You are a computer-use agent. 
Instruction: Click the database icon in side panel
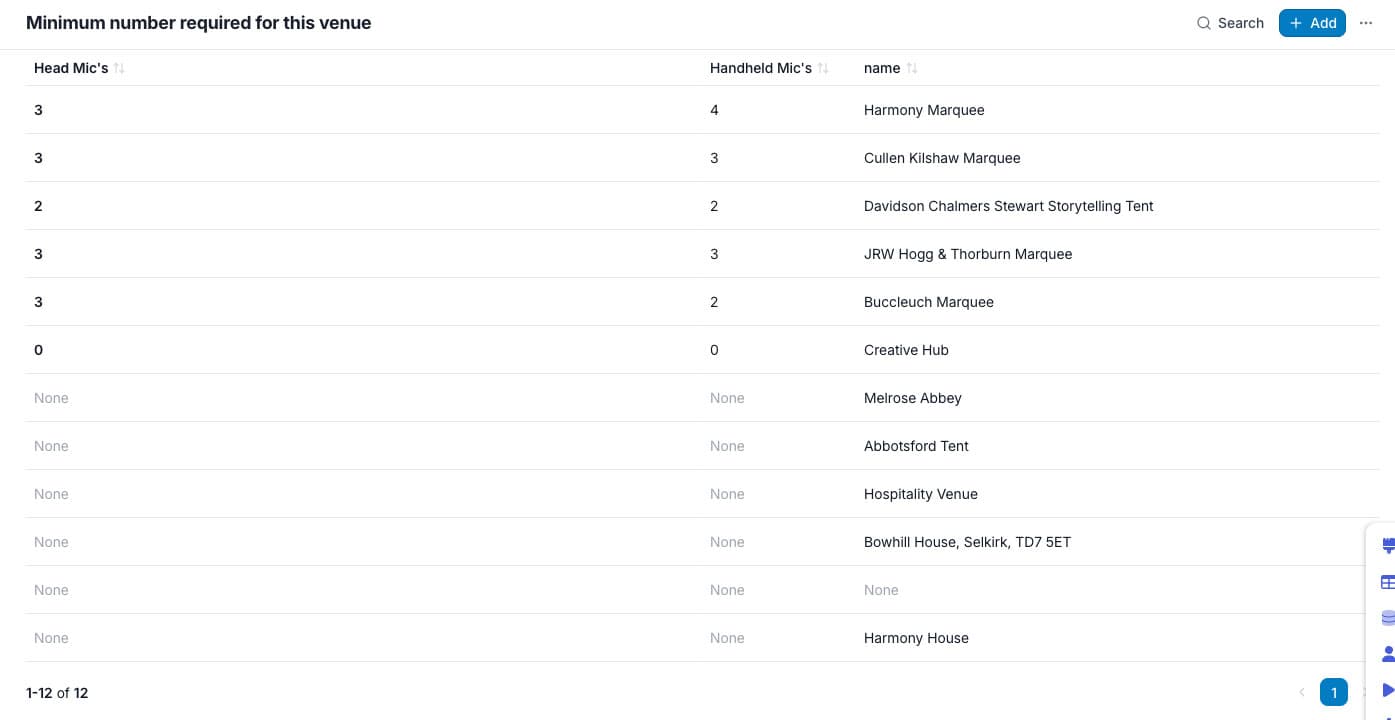tap(1388, 618)
